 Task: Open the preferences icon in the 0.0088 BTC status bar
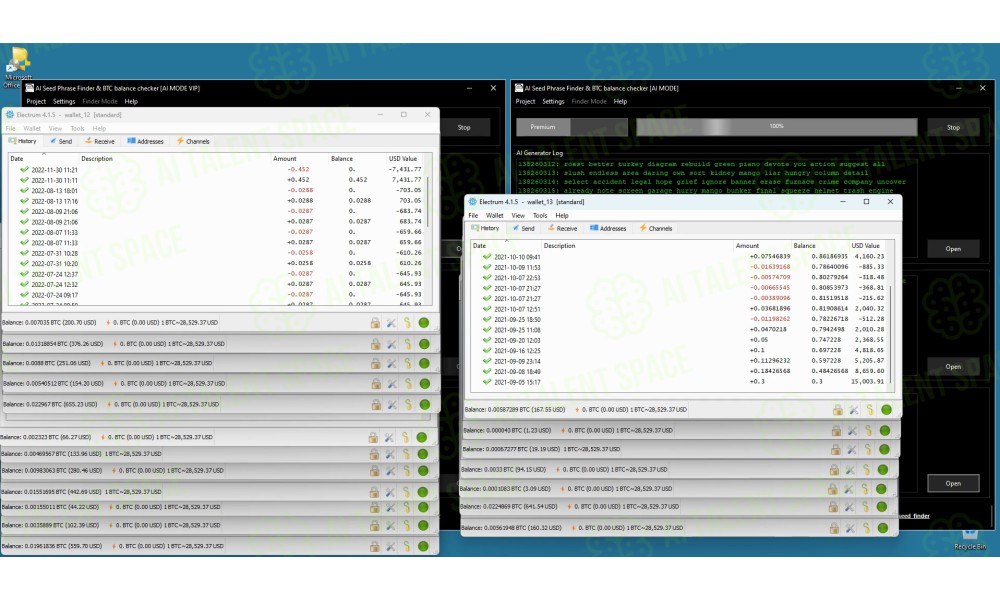tap(392, 363)
